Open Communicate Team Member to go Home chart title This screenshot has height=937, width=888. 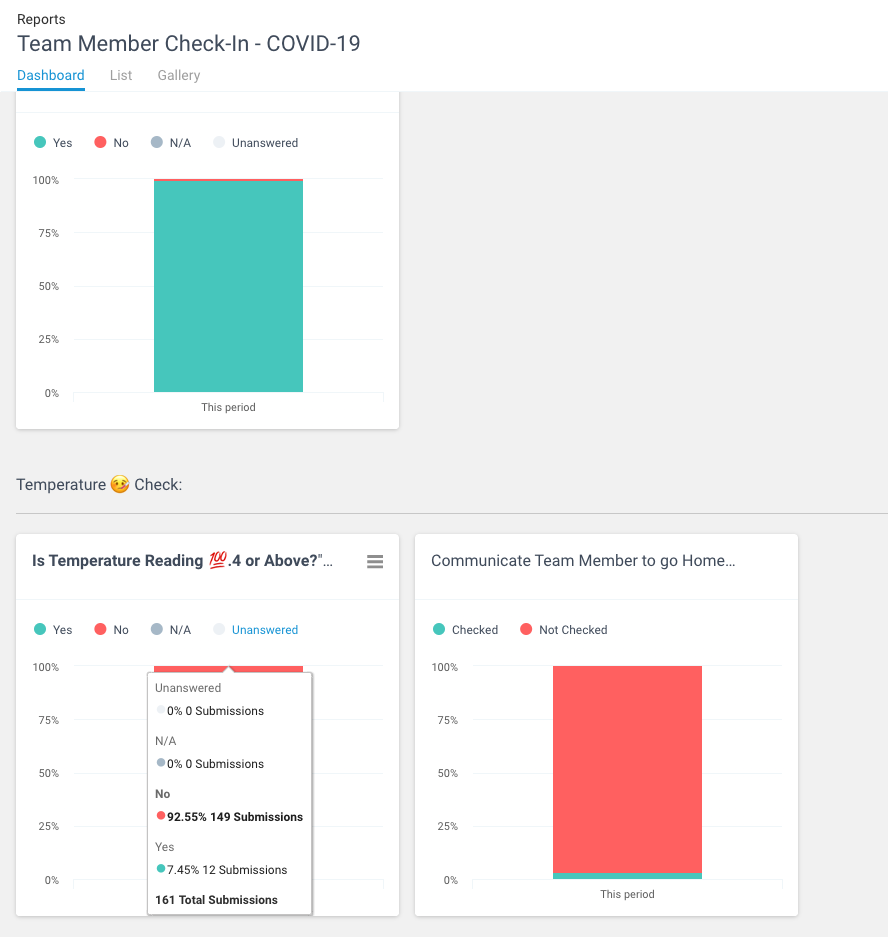(x=583, y=561)
